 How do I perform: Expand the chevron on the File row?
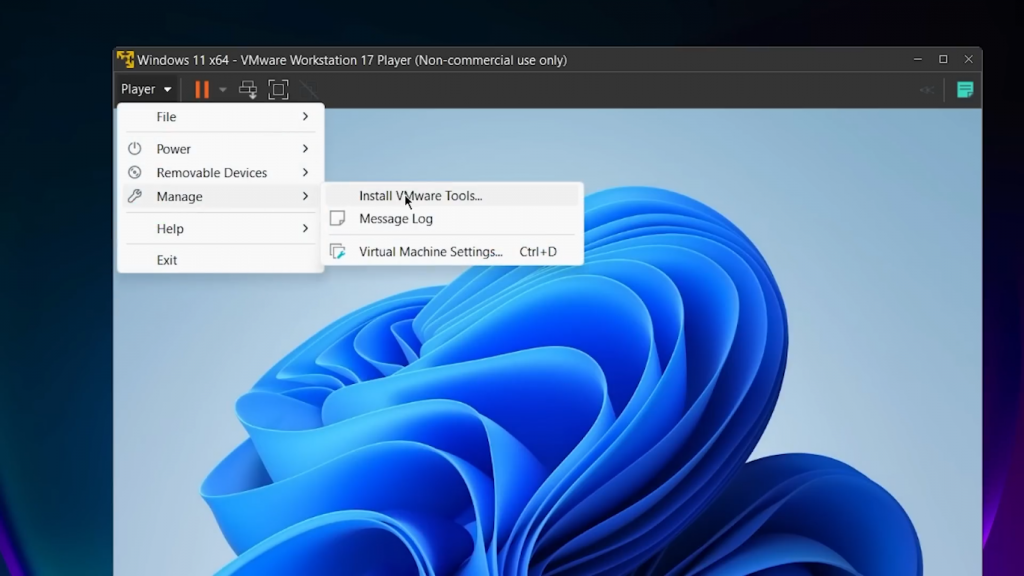(305, 116)
